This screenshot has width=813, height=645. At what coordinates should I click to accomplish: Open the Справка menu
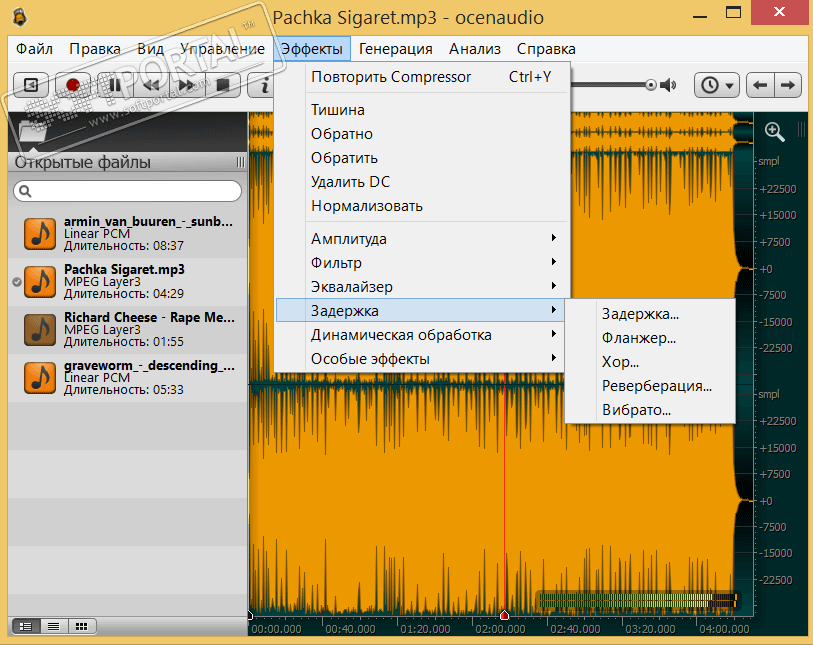(x=546, y=49)
